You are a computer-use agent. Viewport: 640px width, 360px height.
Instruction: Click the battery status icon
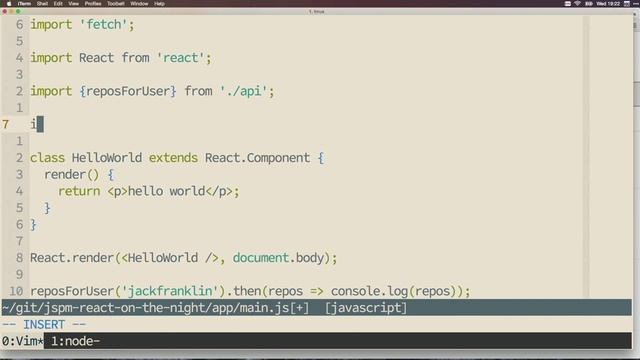tap(589, 3)
